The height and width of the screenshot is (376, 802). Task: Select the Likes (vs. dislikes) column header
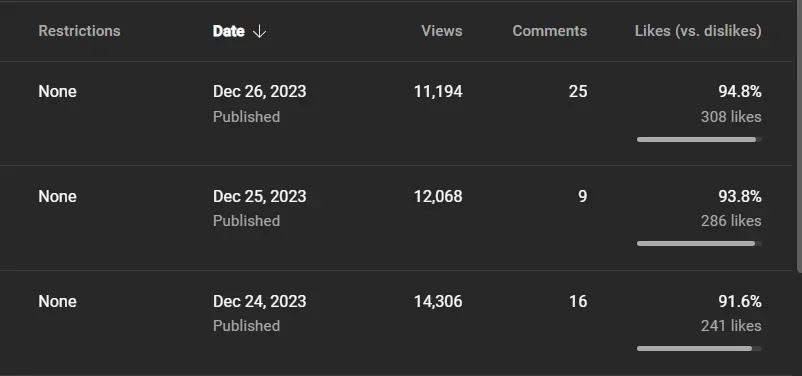(x=698, y=31)
